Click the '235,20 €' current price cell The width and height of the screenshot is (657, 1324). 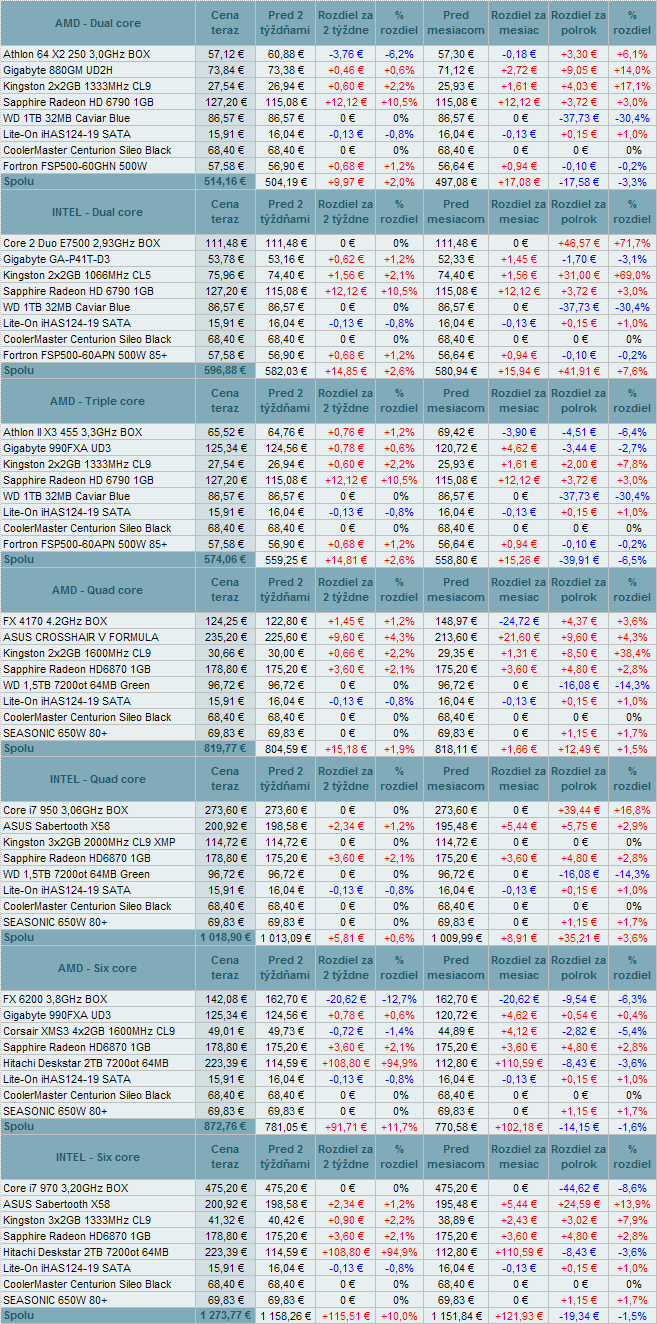225,637
